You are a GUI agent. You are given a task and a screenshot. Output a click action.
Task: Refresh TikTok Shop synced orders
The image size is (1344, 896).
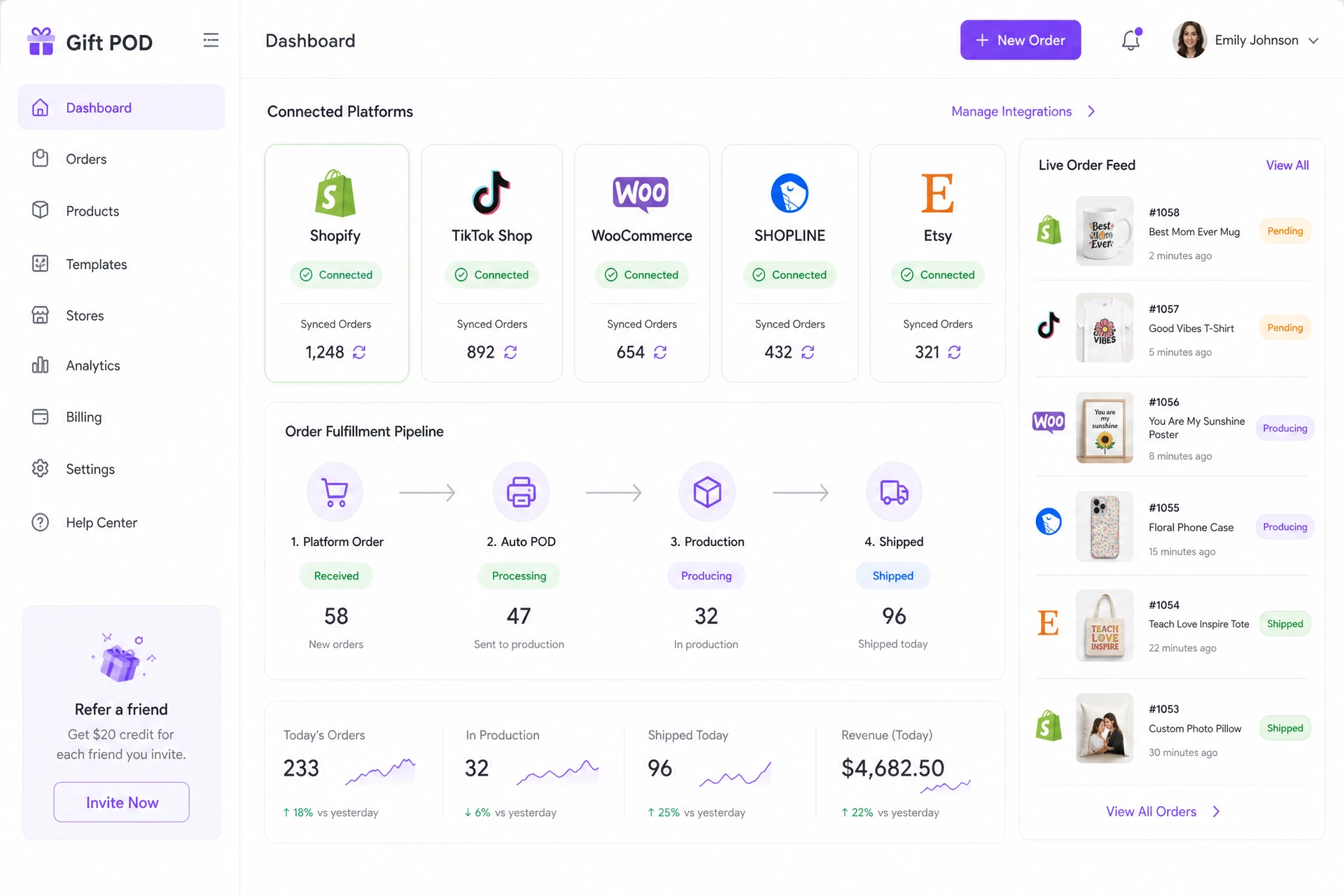tap(510, 352)
